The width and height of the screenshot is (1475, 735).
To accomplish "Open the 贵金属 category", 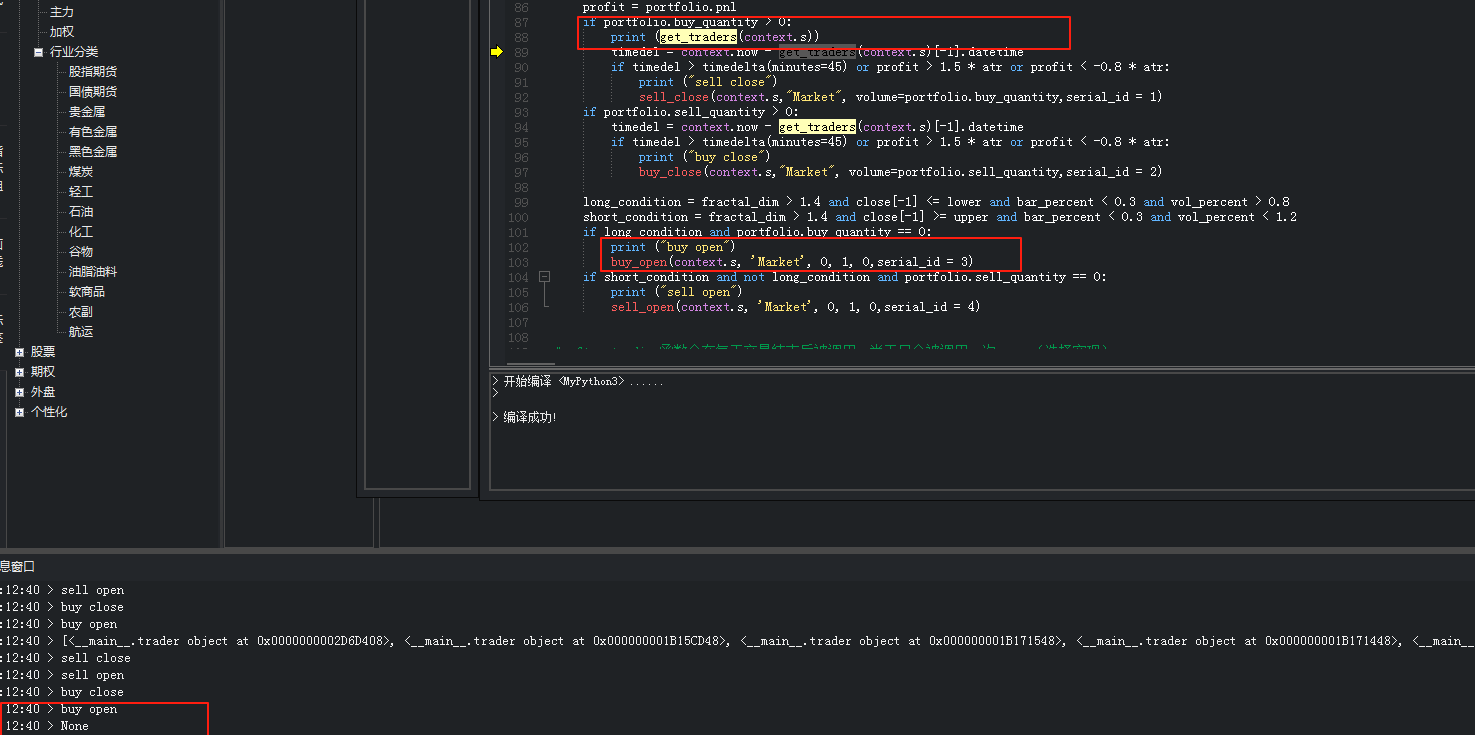I will point(87,112).
